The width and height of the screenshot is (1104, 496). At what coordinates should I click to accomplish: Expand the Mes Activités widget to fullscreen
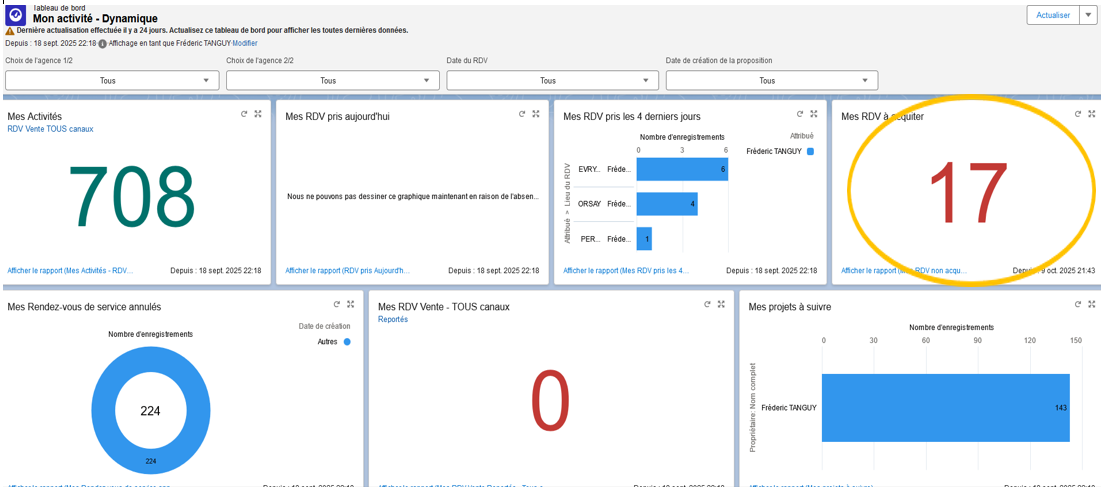(258, 114)
